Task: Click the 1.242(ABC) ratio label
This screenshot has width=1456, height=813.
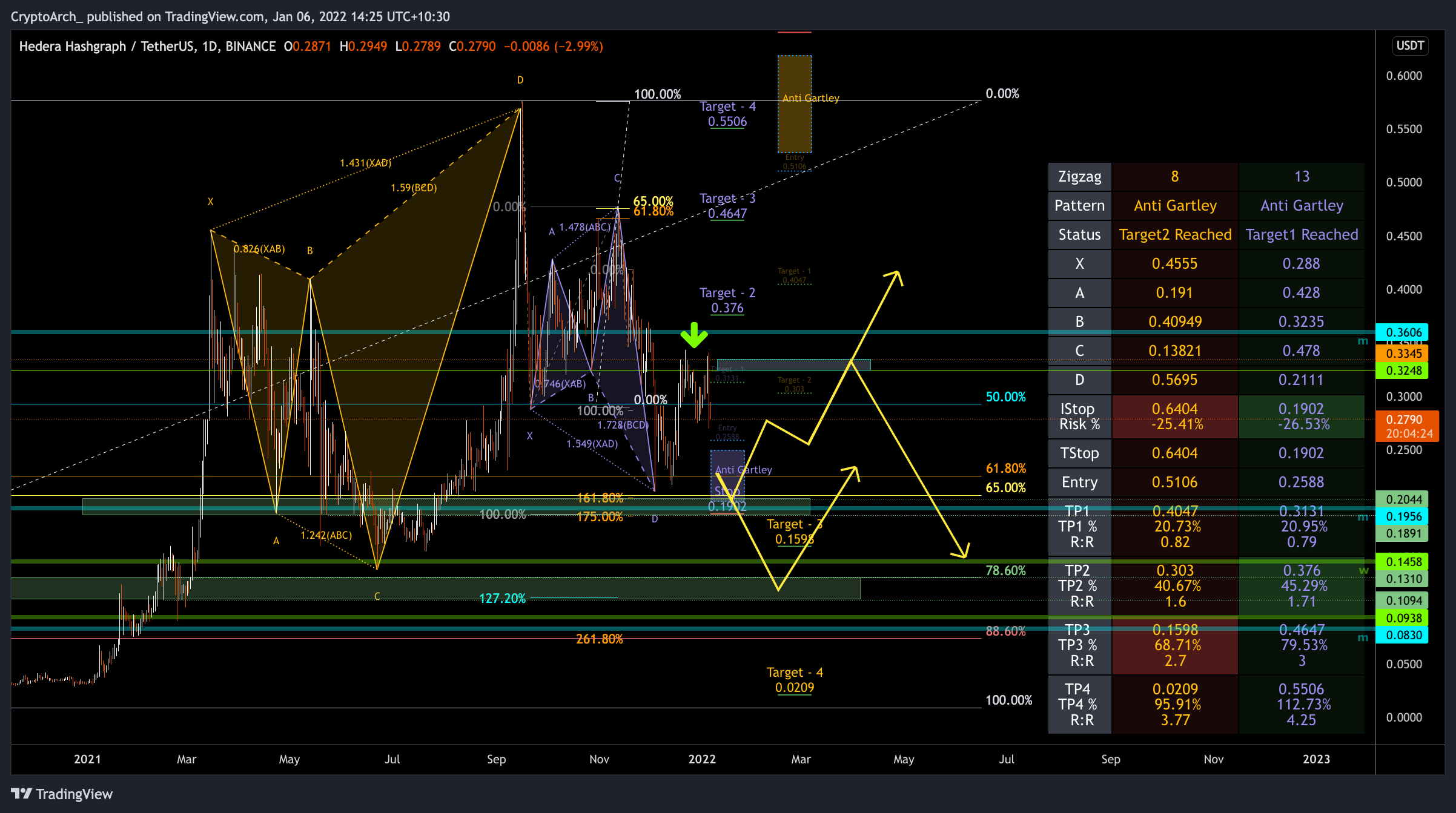Action: pos(326,535)
